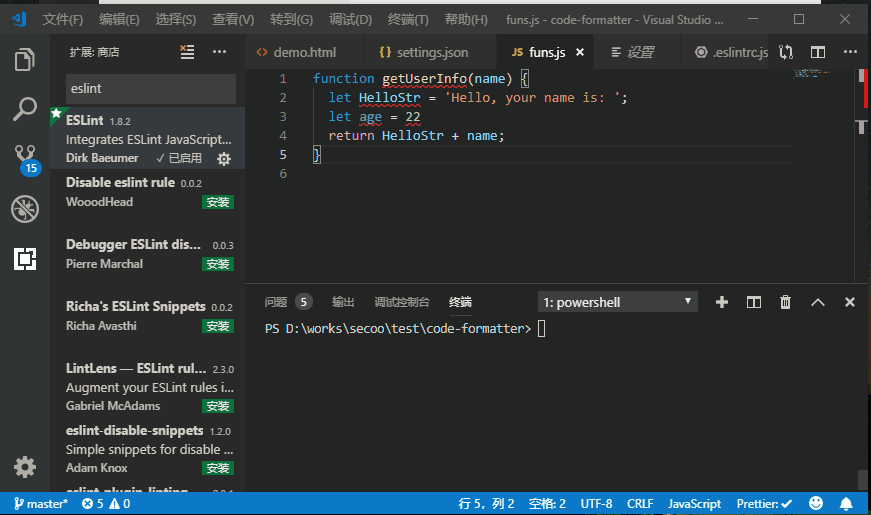Install LintLens extension
Image resolution: width=871 pixels, height=515 pixels.
click(218, 406)
